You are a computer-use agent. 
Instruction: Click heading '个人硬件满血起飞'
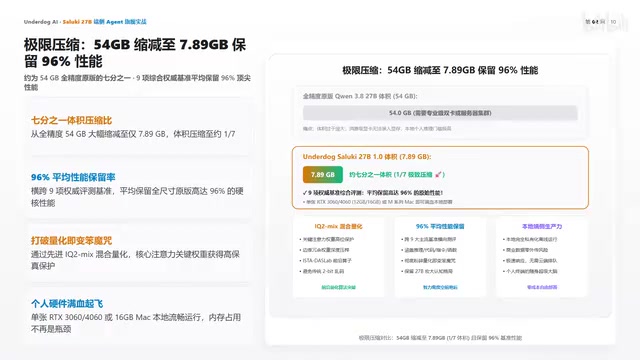pyautogui.click(x=67, y=304)
